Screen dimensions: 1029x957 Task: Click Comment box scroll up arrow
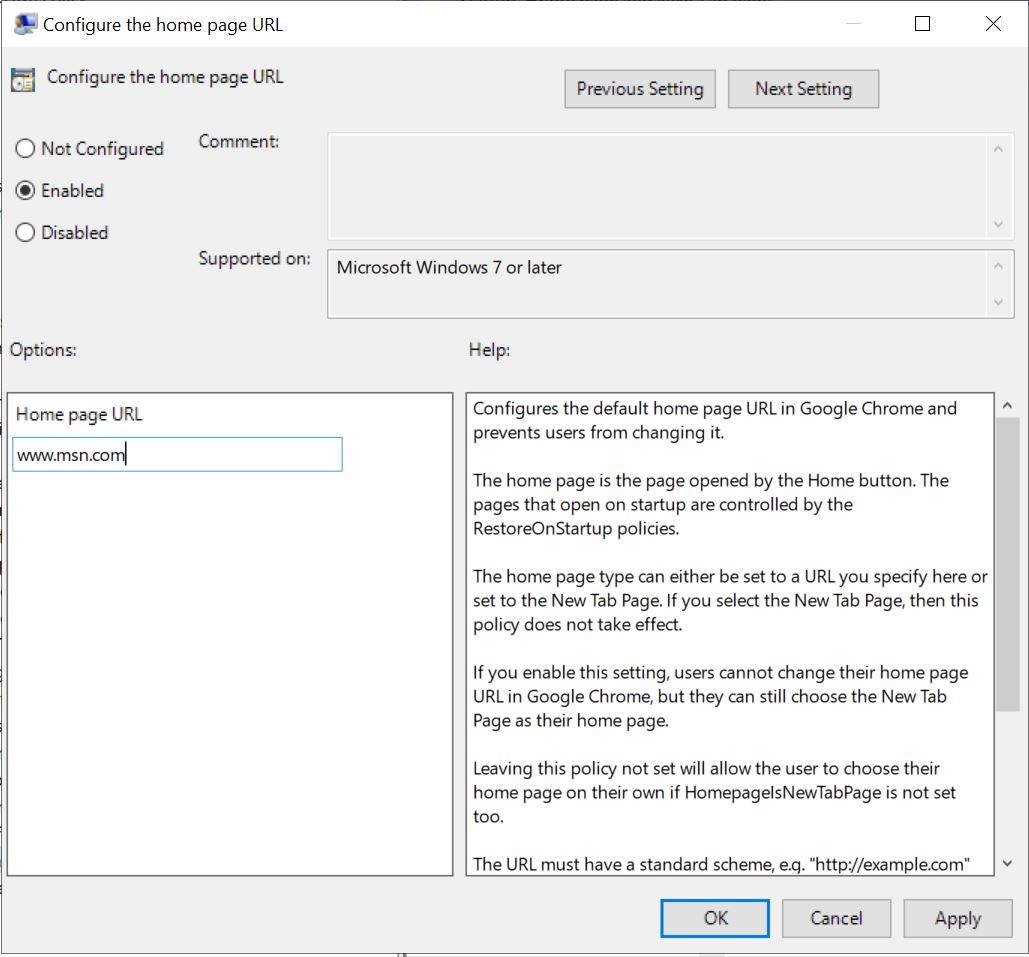(x=997, y=149)
